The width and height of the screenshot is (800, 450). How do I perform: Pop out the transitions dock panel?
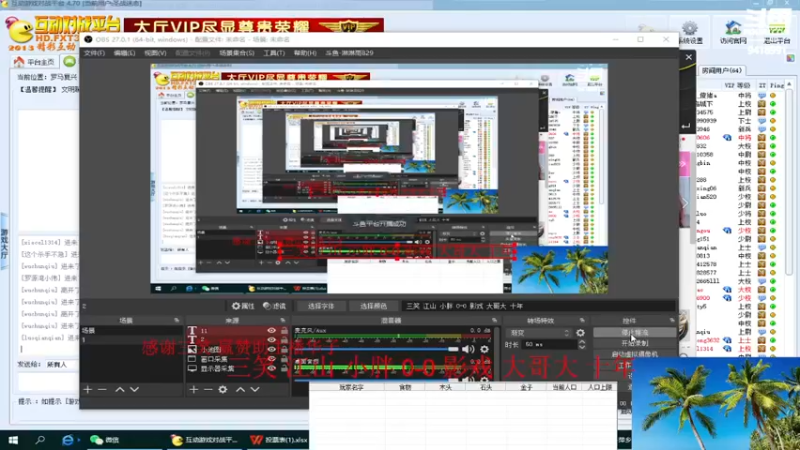(582, 320)
